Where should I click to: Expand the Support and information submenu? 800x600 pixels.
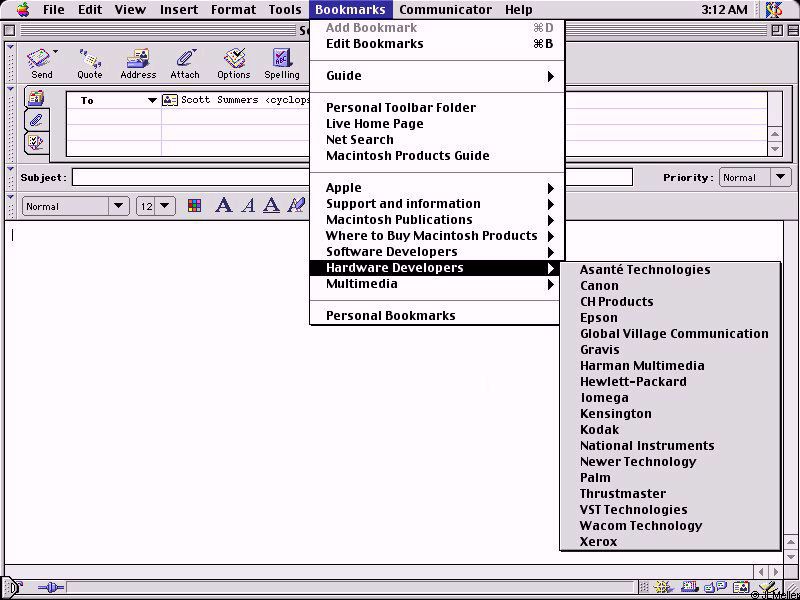437,204
